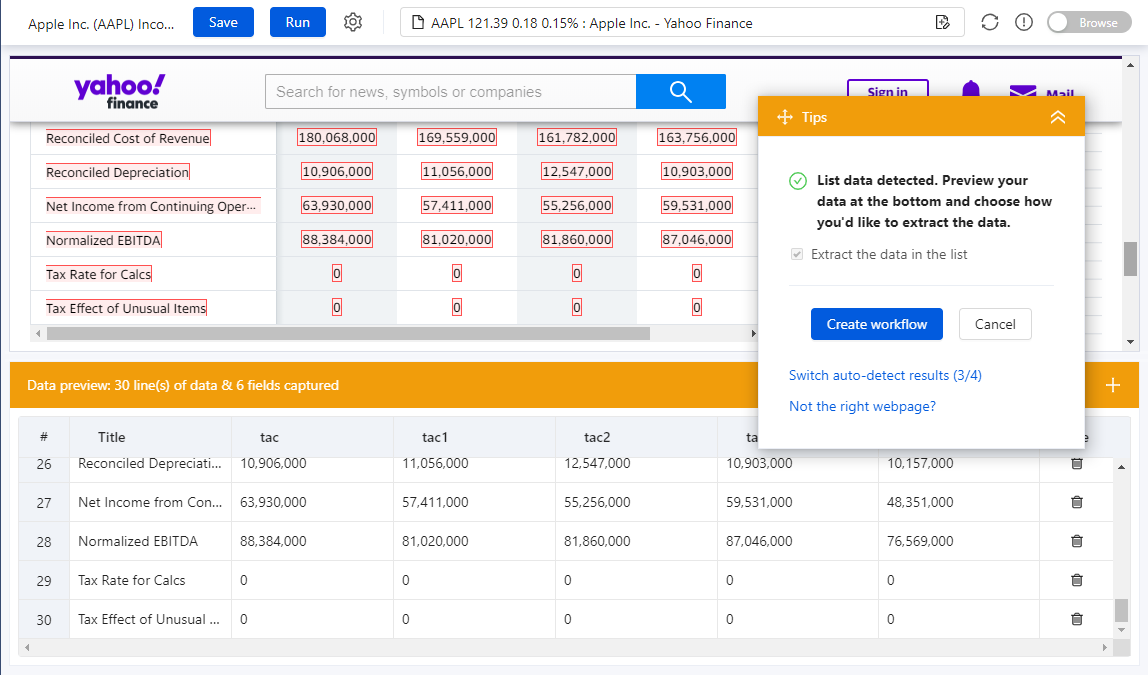The height and width of the screenshot is (675, 1148).
Task: Click Reconciled Cost of Revenue row label
Action: click(x=128, y=138)
